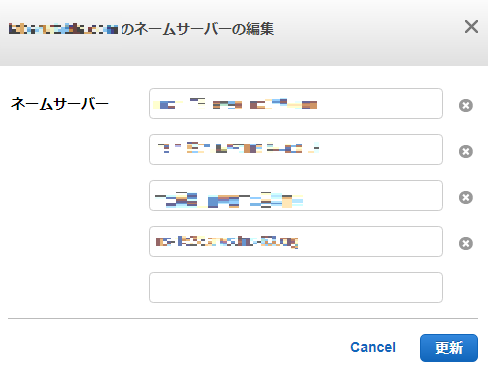488x371 pixels.
Task: Edit the fourth nameserver field ending .org
Action: 296,242
